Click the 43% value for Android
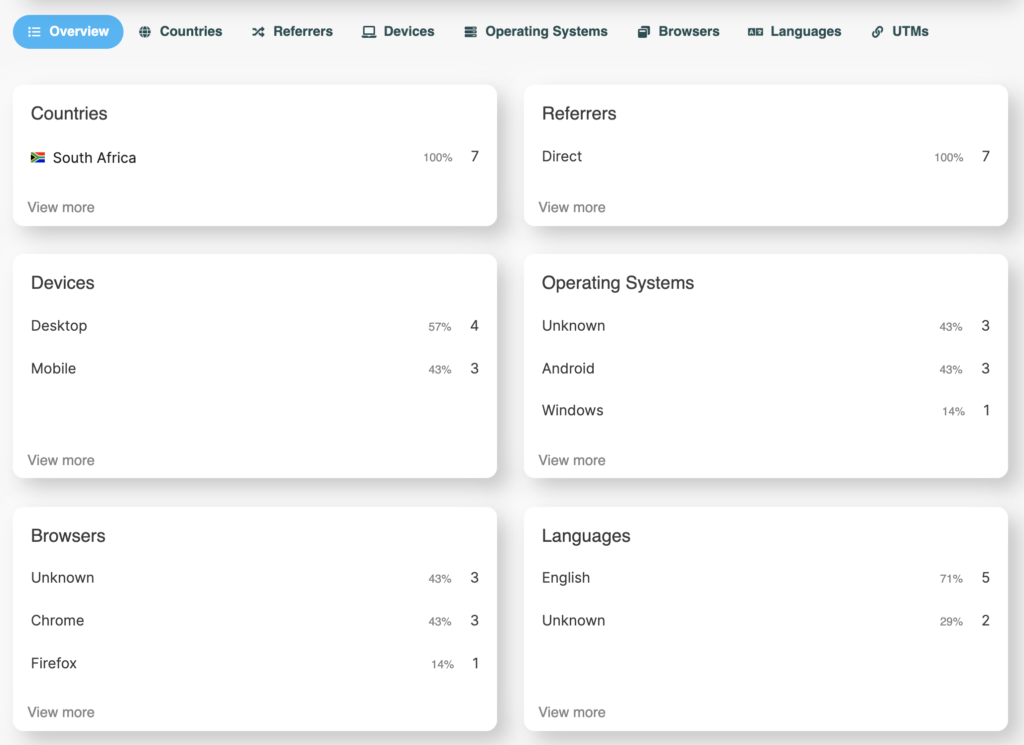1024x745 pixels. 951,370
